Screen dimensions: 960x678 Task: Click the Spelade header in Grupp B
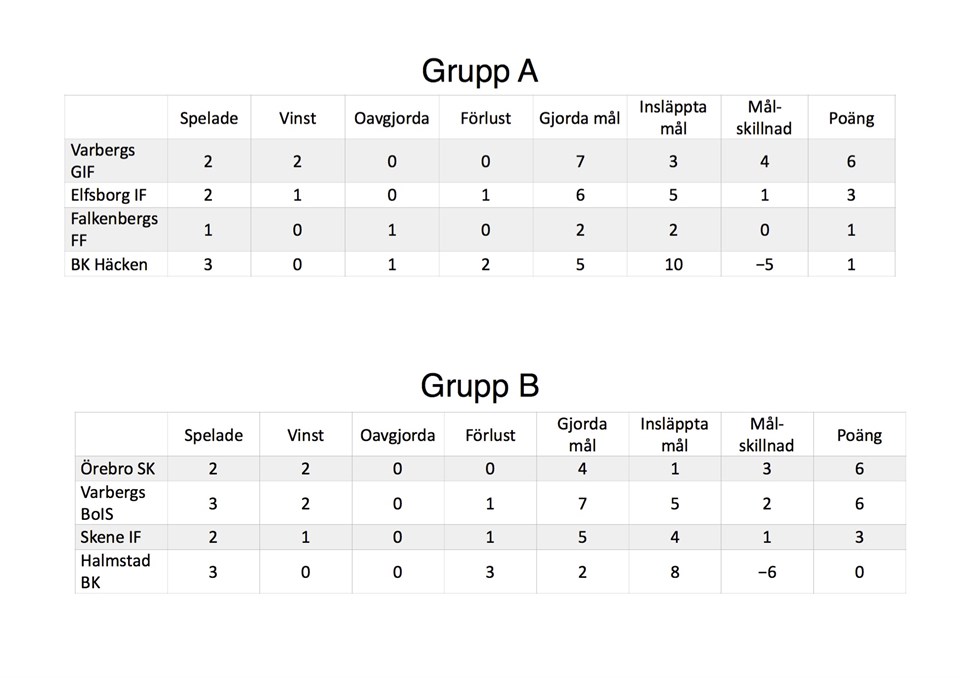(x=213, y=435)
